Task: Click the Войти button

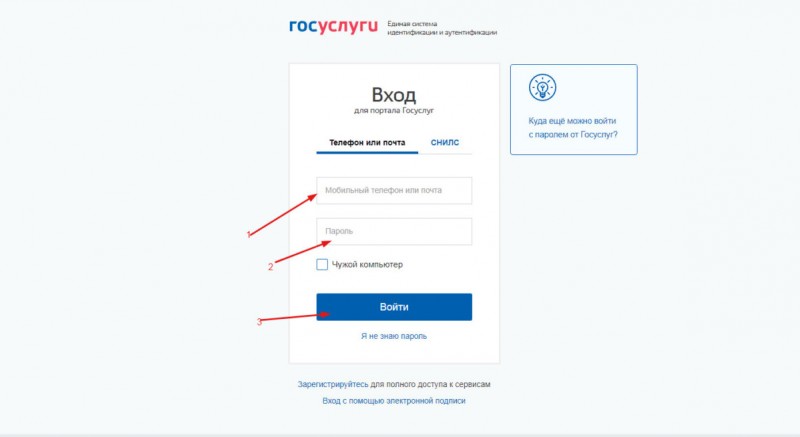Action: [x=394, y=307]
